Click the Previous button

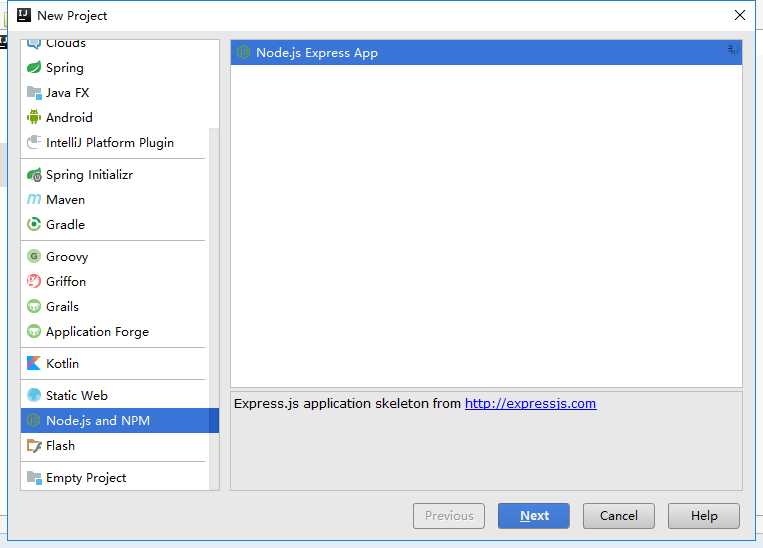pos(449,516)
